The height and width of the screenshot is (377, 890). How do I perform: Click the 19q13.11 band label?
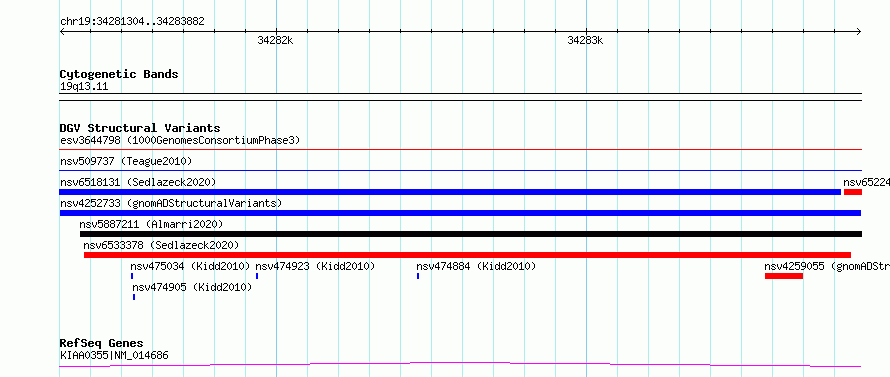coord(84,87)
